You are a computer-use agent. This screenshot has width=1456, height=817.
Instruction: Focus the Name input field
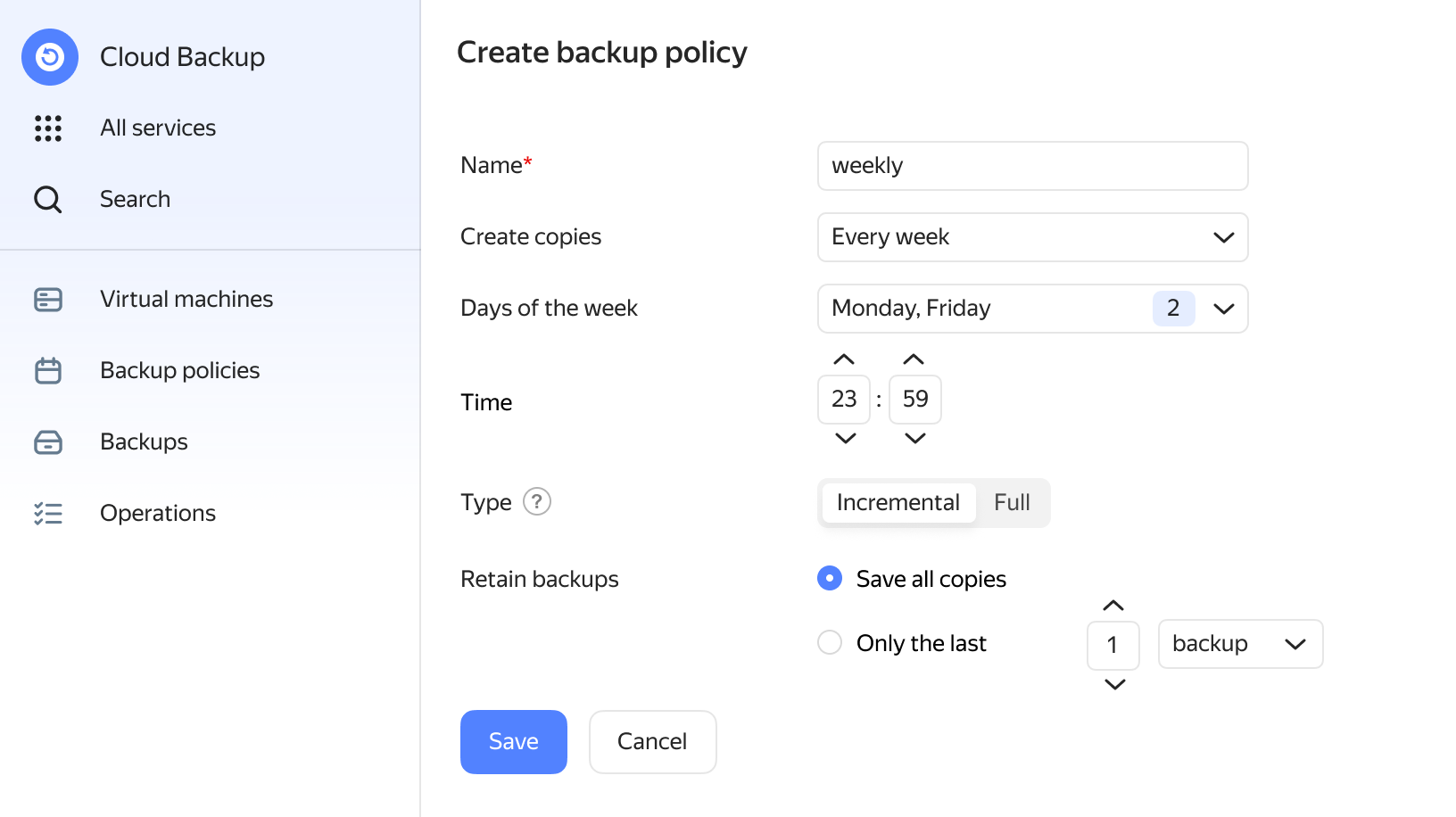point(1032,166)
